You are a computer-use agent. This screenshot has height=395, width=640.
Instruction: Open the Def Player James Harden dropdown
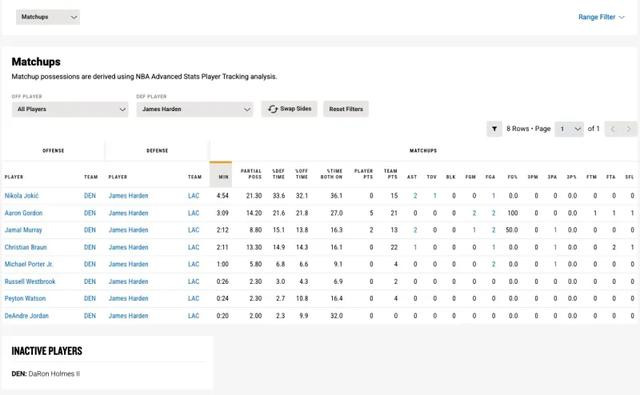click(x=195, y=109)
